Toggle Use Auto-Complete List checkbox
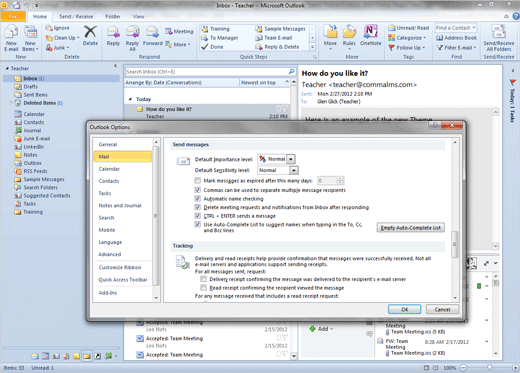The width and height of the screenshot is (520, 373). coord(198,225)
